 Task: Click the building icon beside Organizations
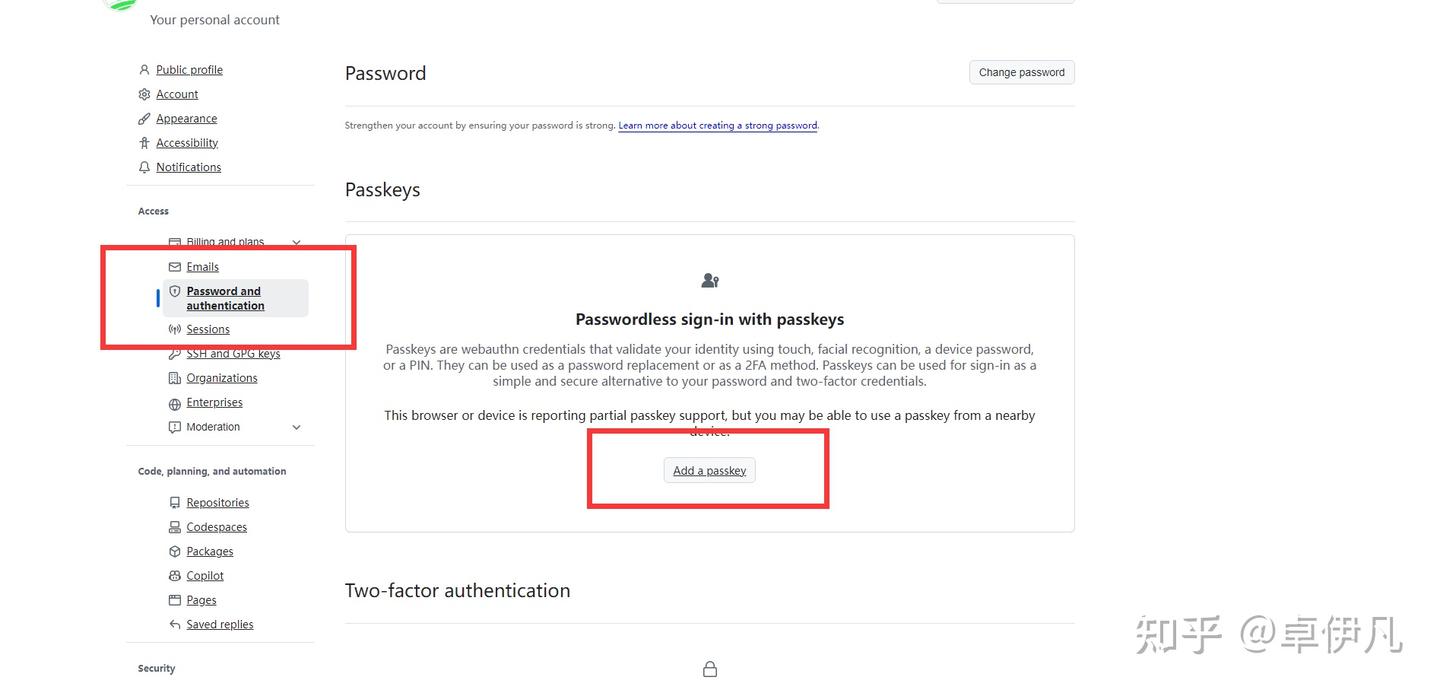[175, 378]
